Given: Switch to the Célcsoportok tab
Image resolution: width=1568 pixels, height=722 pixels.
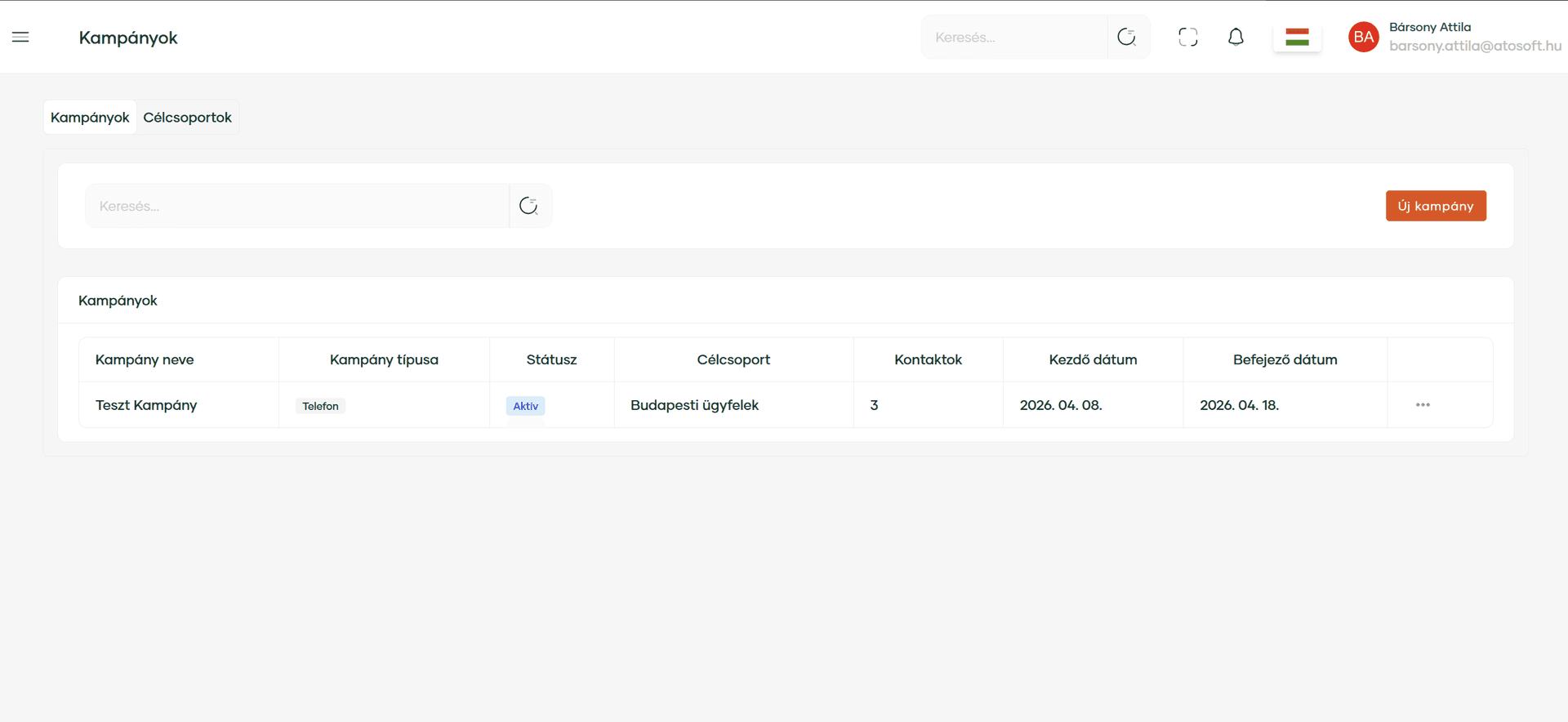Looking at the screenshot, I should pyautogui.click(x=187, y=118).
